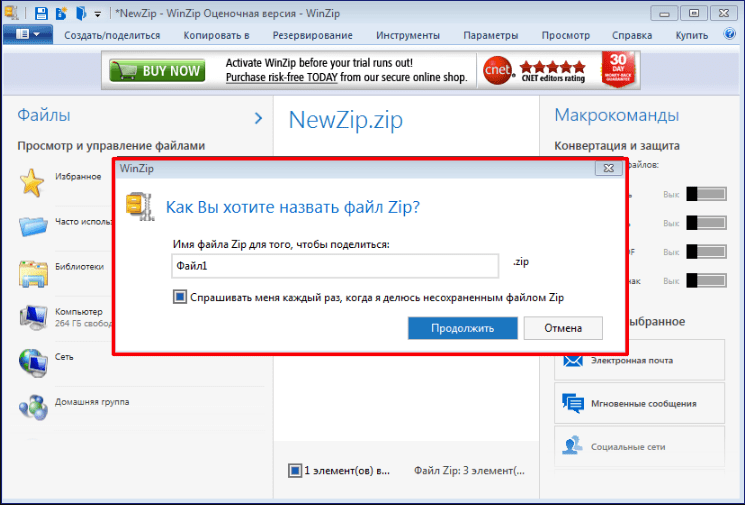
Task: Click the Save icon in quick access toolbar
Action: pyautogui.click(x=41, y=13)
